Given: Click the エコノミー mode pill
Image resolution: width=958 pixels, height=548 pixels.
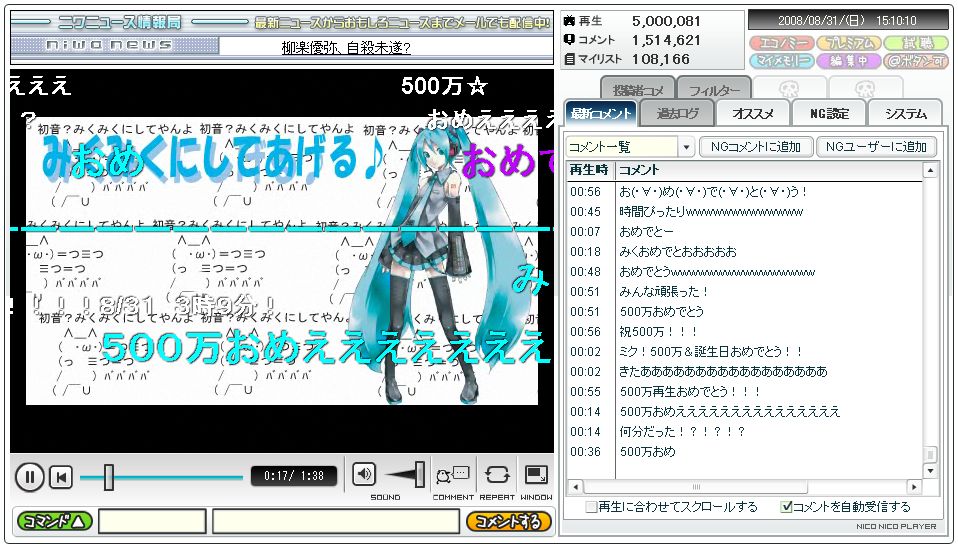Looking at the screenshot, I should pyautogui.click(x=781, y=43).
